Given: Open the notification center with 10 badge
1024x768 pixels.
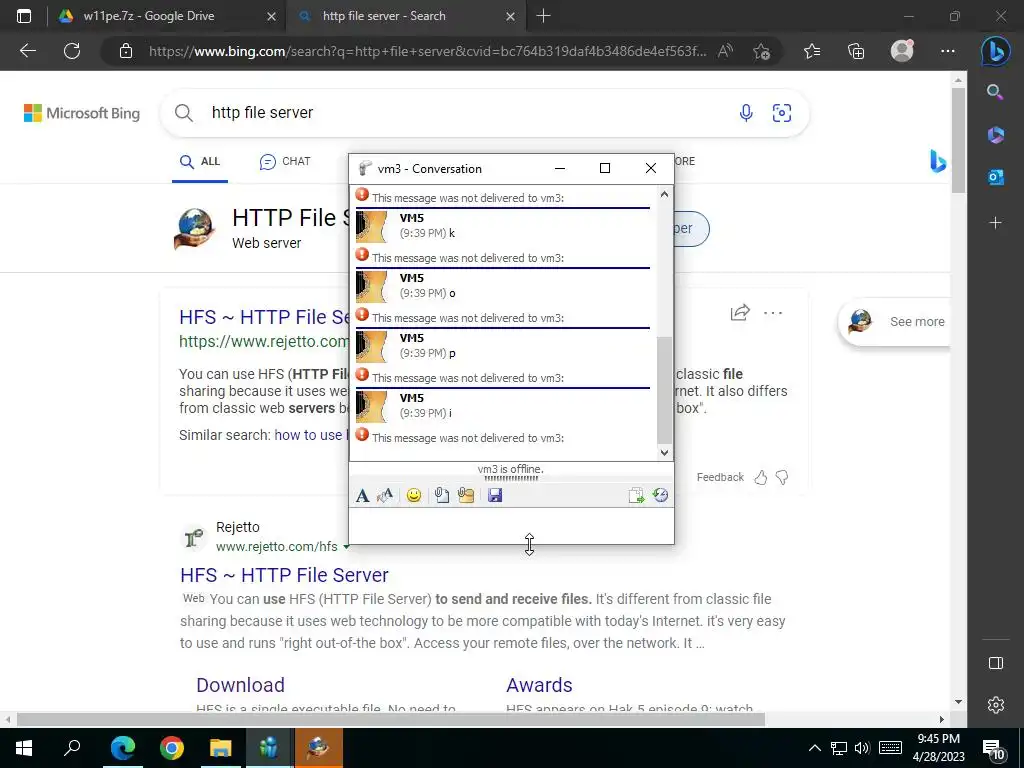Looking at the screenshot, I should 993,748.
